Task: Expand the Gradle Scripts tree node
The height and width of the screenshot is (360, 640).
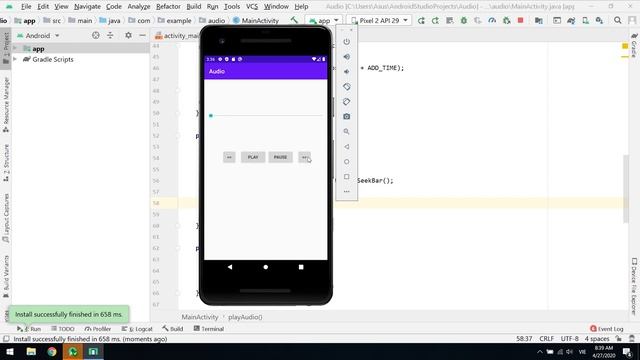Action: click(x=15, y=59)
